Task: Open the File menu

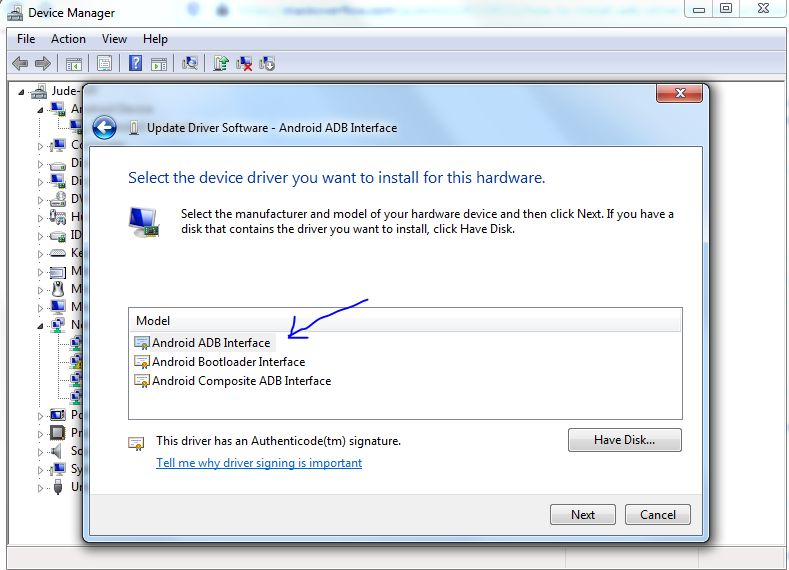Action: [26, 39]
